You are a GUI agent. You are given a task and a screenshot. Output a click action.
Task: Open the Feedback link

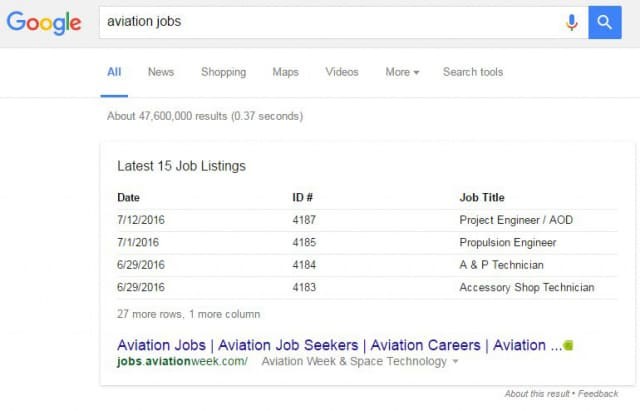[x=598, y=394]
